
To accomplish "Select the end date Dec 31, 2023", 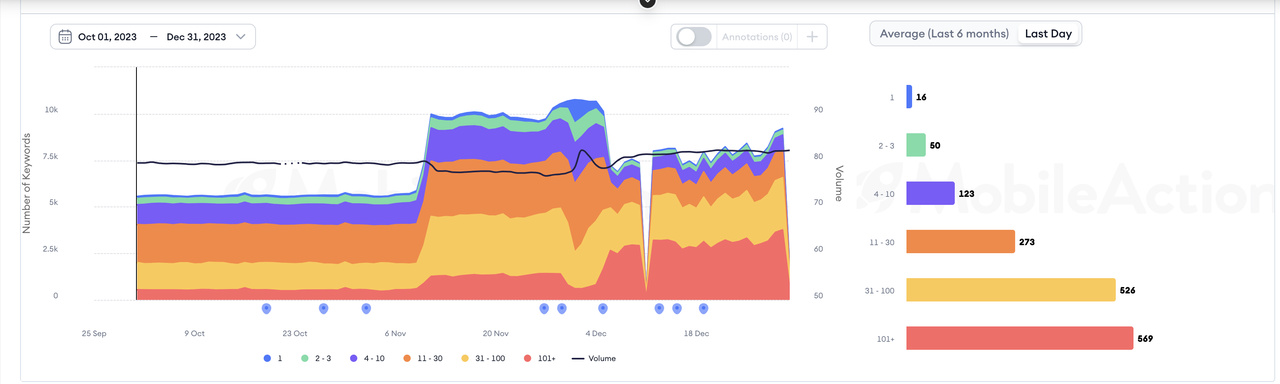I will coord(196,37).
